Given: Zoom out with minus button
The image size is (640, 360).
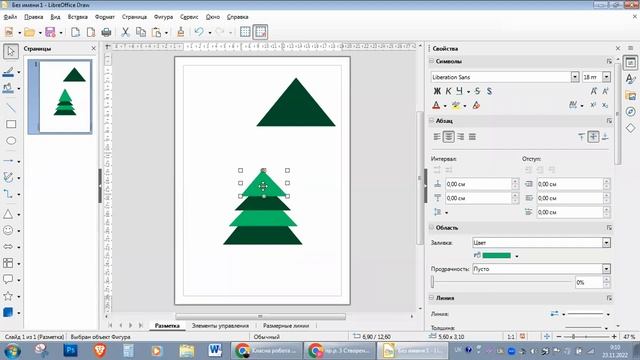Looking at the screenshot, I should click(559, 337).
